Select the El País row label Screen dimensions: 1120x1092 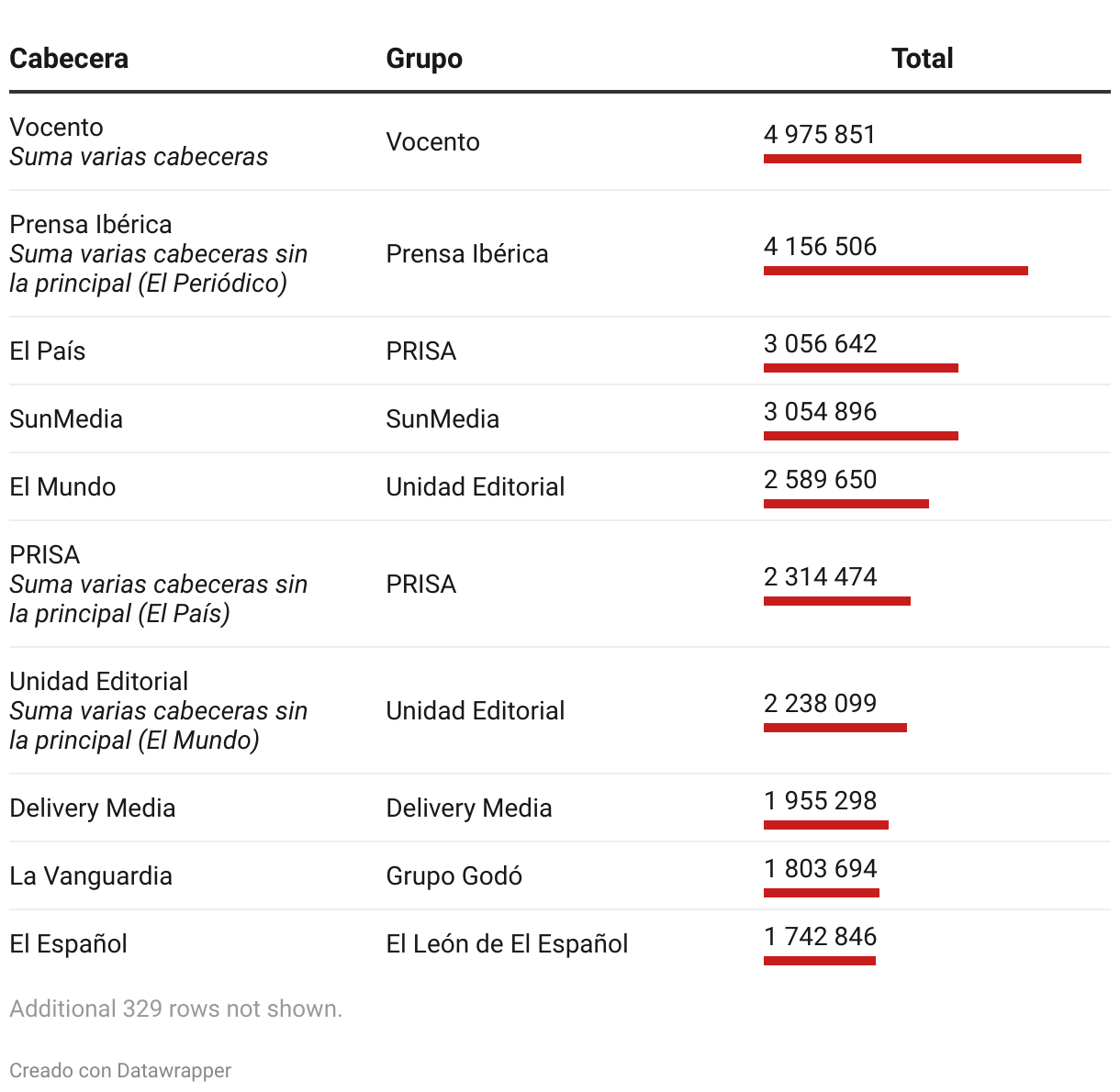[x=48, y=351]
